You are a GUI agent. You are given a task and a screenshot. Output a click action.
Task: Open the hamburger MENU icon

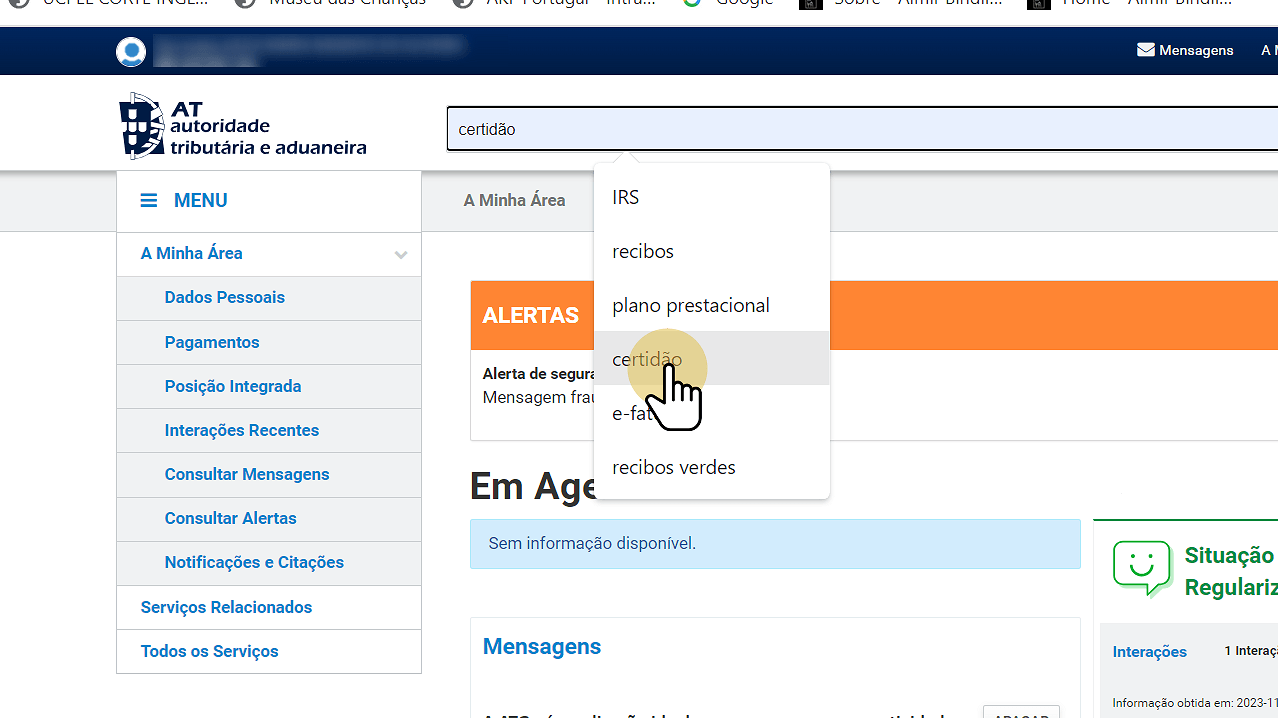point(149,201)
